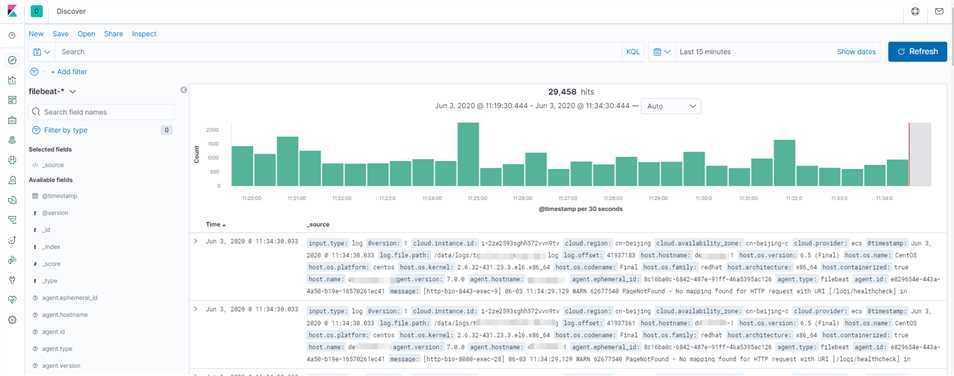Click the Last 15 minutes time range

pos(705,52)
